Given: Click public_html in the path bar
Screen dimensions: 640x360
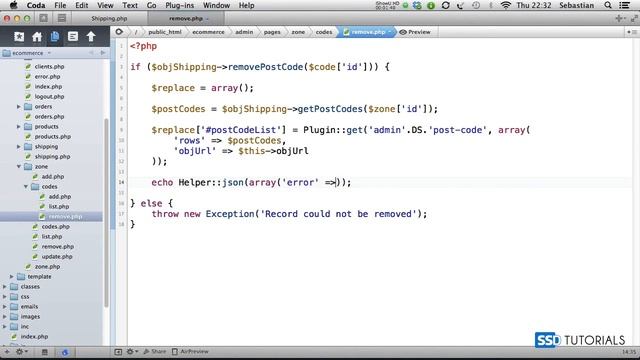Looking at the screenshot, I should 164,32.
